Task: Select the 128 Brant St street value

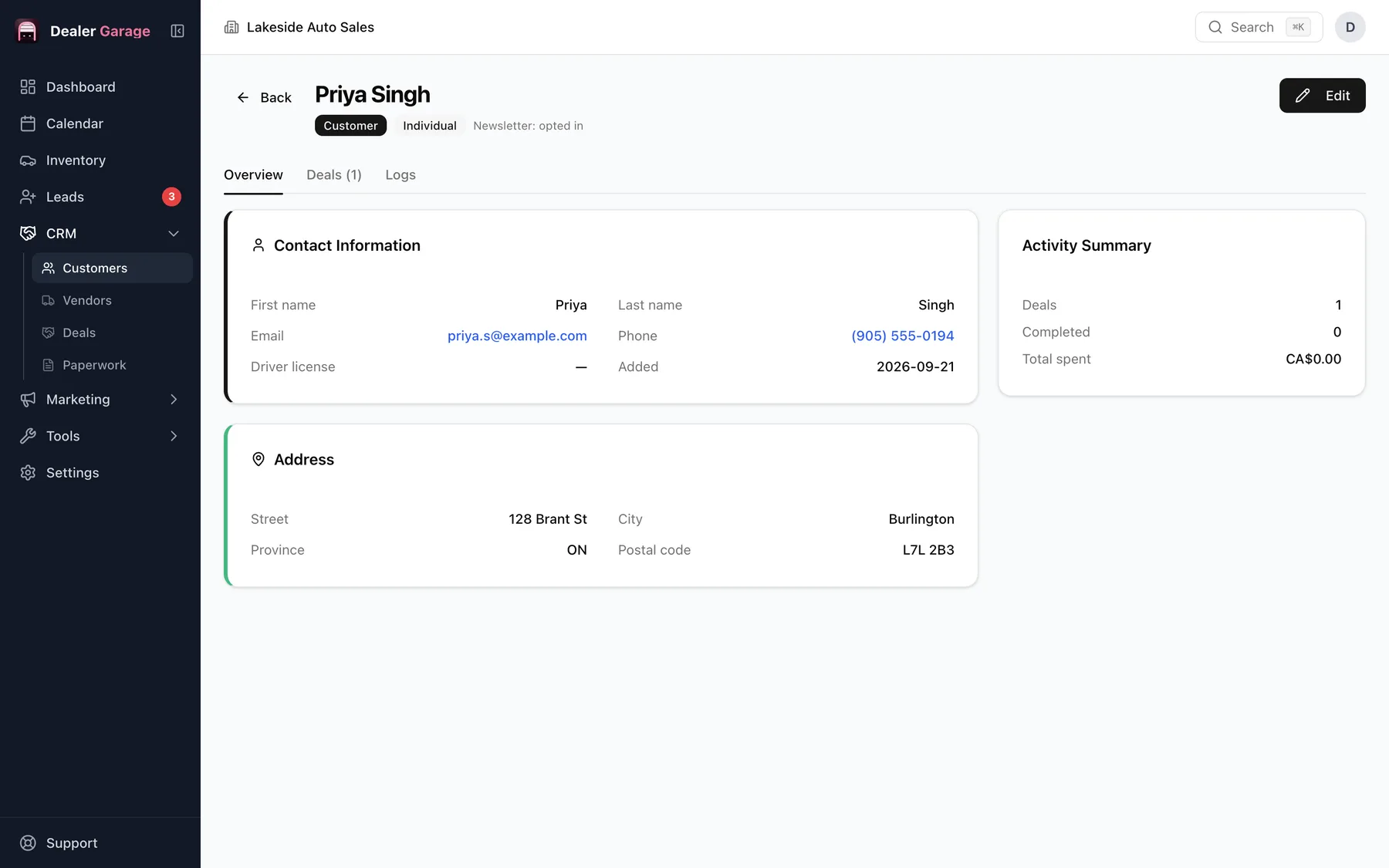Action: pos(548,519)
